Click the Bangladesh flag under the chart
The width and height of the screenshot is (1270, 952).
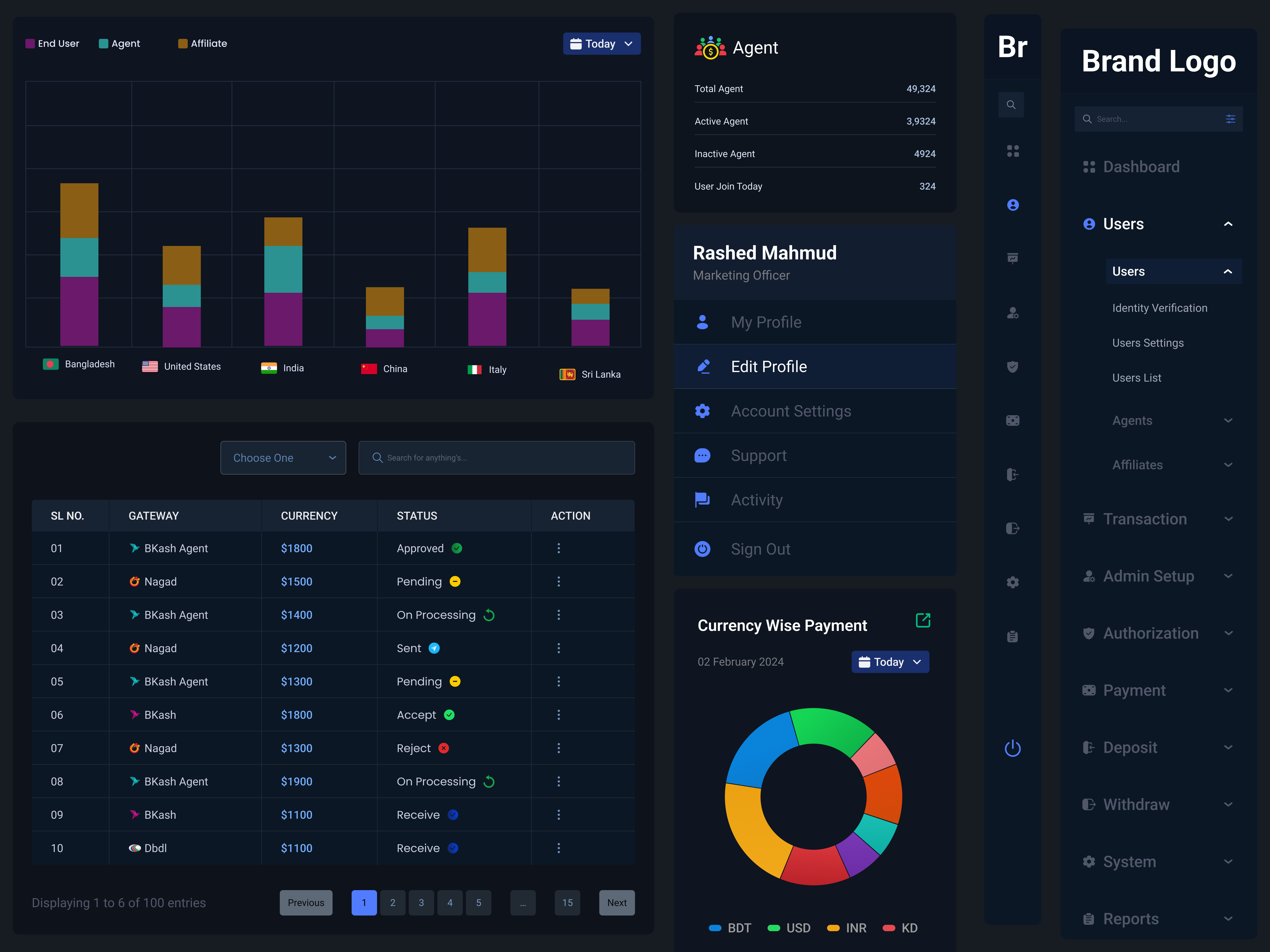[x=51, y=364]
